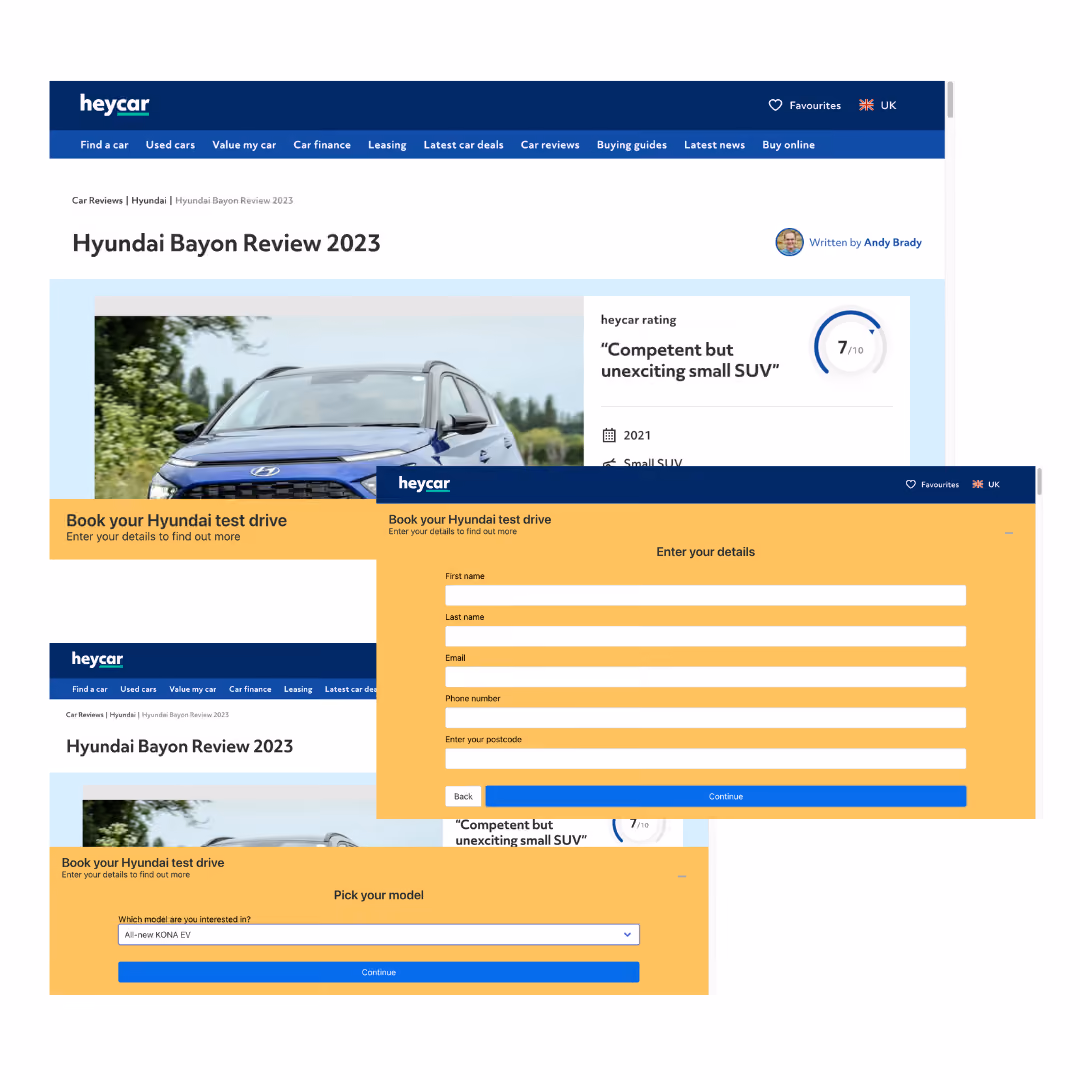Viewport: 1080px width, 1080px height.
Task: Click UK flag icon in details form window
Action: click(x=977, y=485)
